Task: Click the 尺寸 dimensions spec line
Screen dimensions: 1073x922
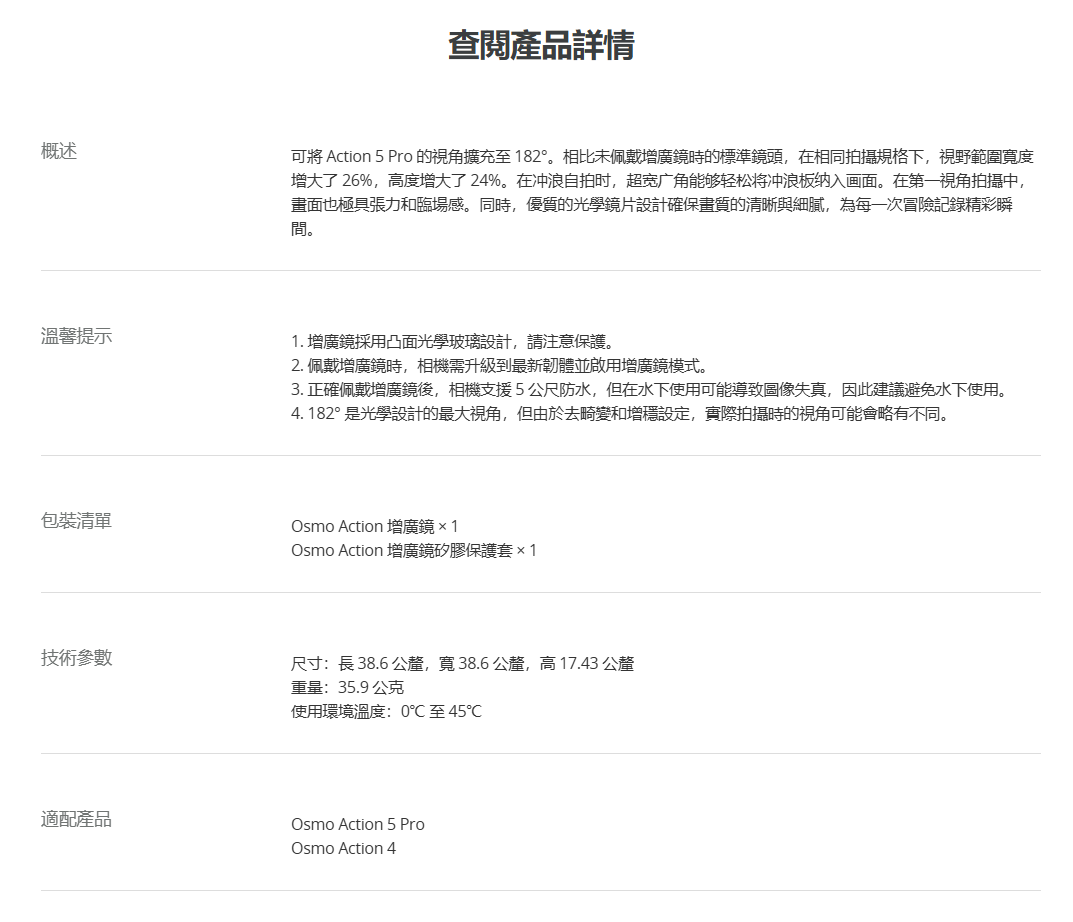Action: tap(462, 664)
